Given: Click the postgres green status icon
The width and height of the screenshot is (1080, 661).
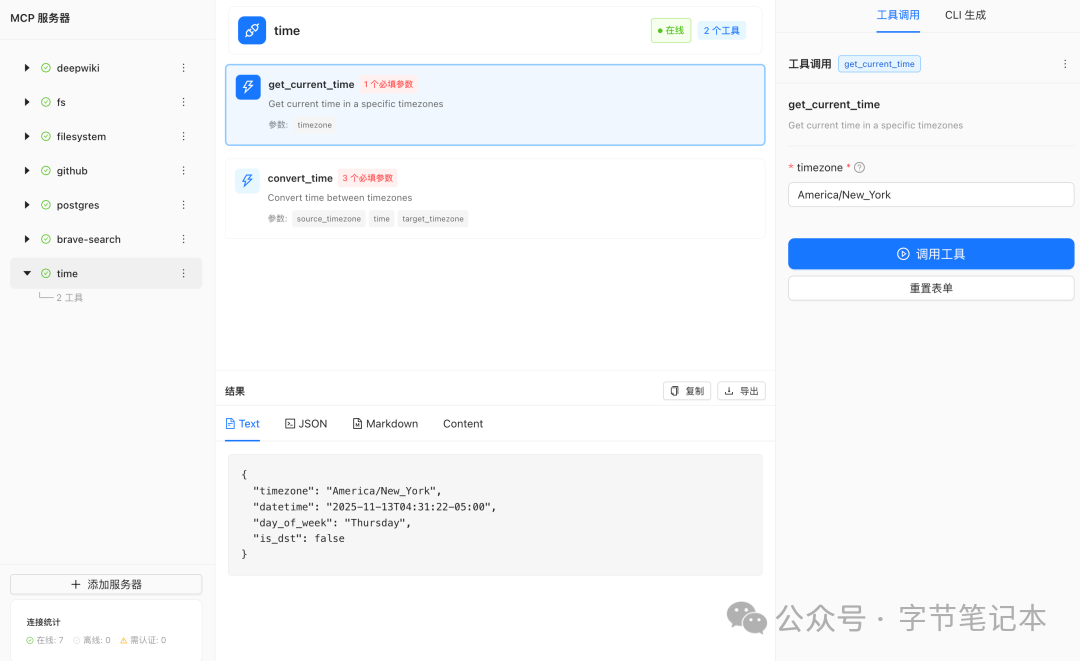Looking at the screenshot, I should click(x=45, y=204).
